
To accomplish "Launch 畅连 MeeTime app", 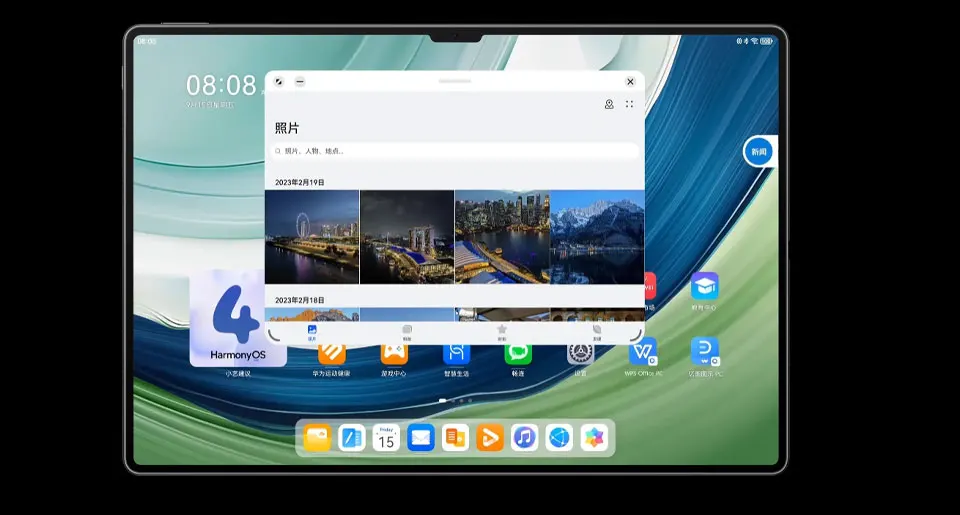I will [518, 354].
